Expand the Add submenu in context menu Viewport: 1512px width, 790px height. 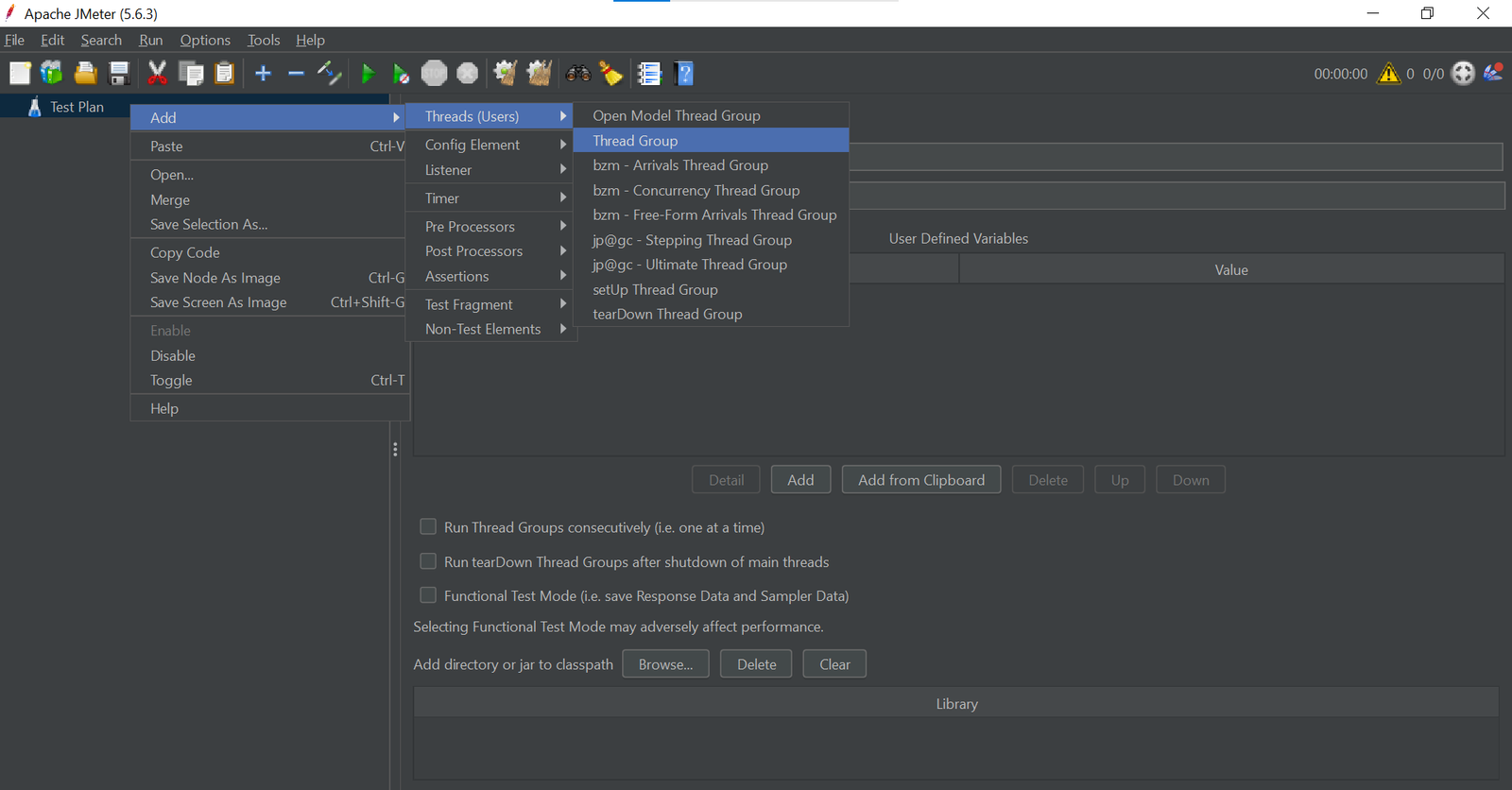click(x=269, y=117)
